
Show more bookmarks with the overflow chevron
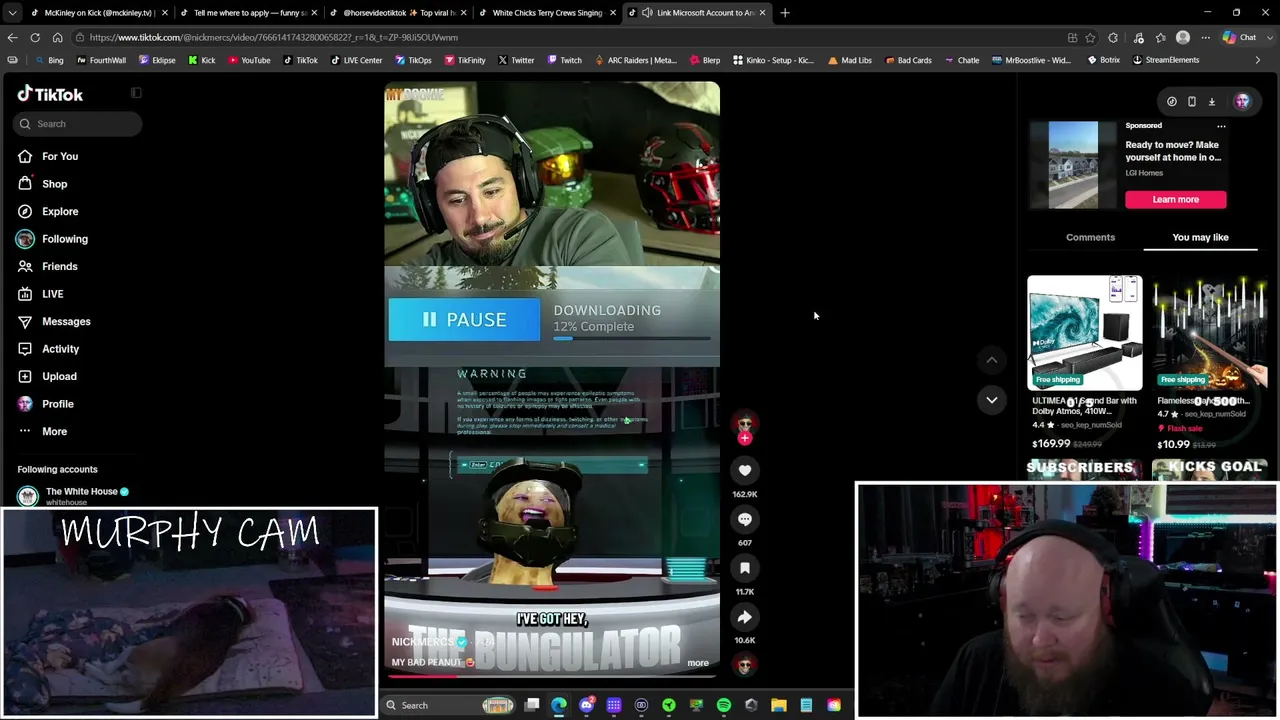(1258, 60)
